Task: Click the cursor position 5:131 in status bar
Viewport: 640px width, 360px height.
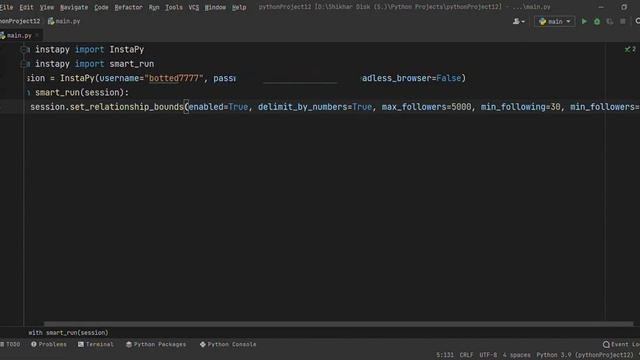Action: point(445,355)
